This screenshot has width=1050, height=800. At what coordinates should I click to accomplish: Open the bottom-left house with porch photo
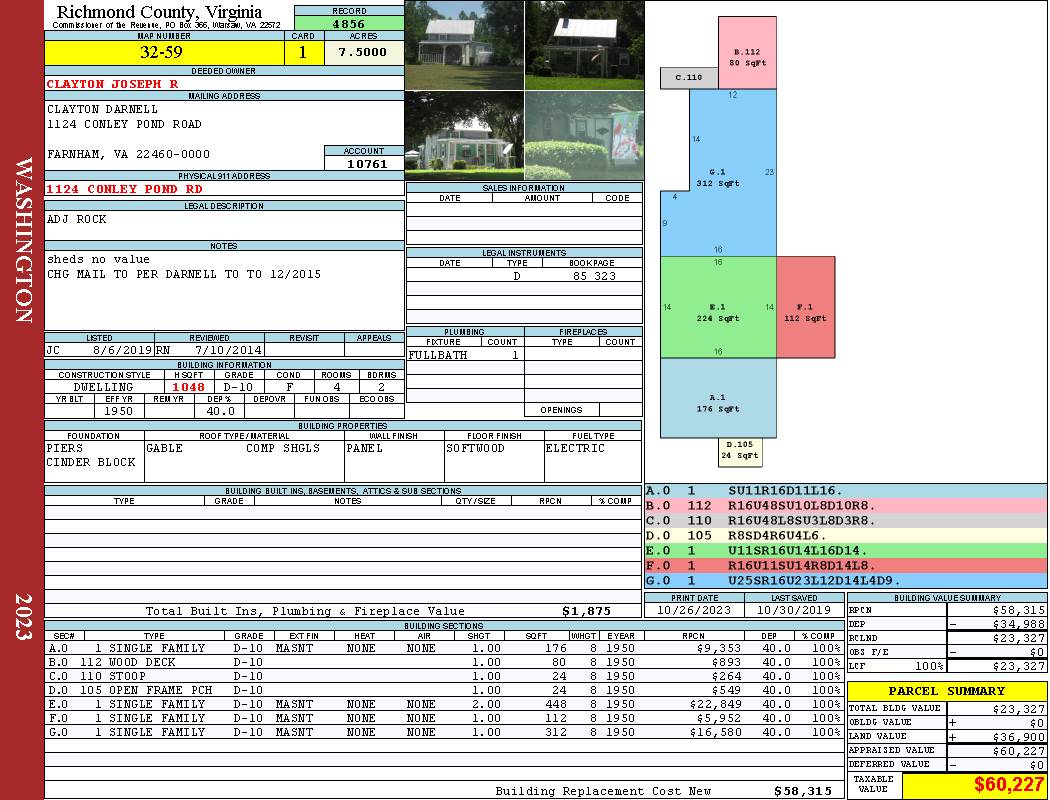pyautogui.click(x=464, y=136)
